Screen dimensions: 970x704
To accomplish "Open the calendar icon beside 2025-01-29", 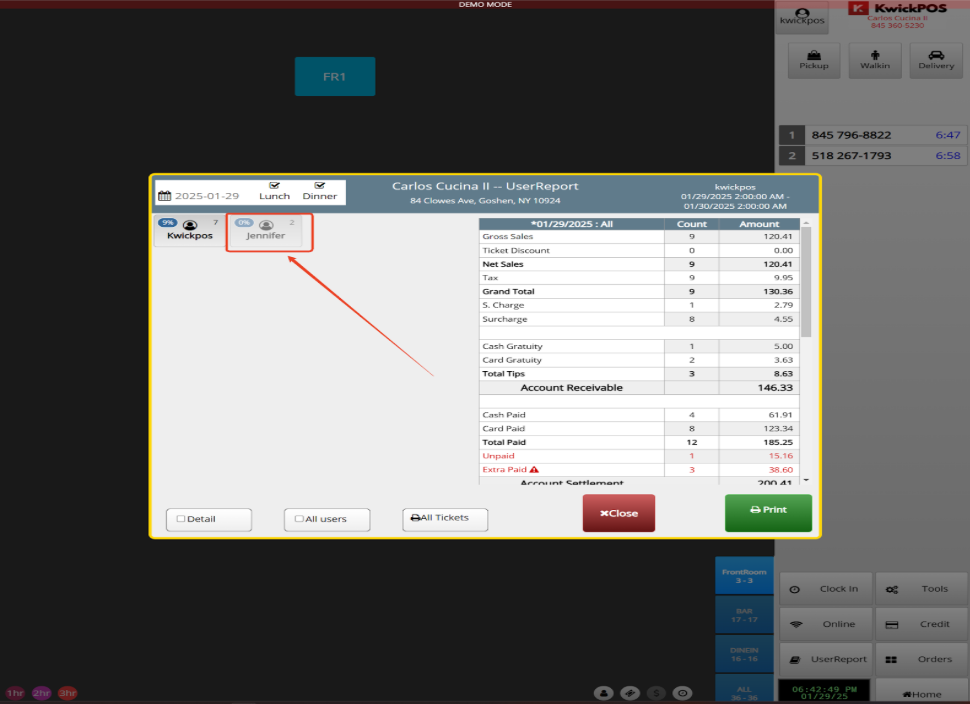I will click(165, 195).
